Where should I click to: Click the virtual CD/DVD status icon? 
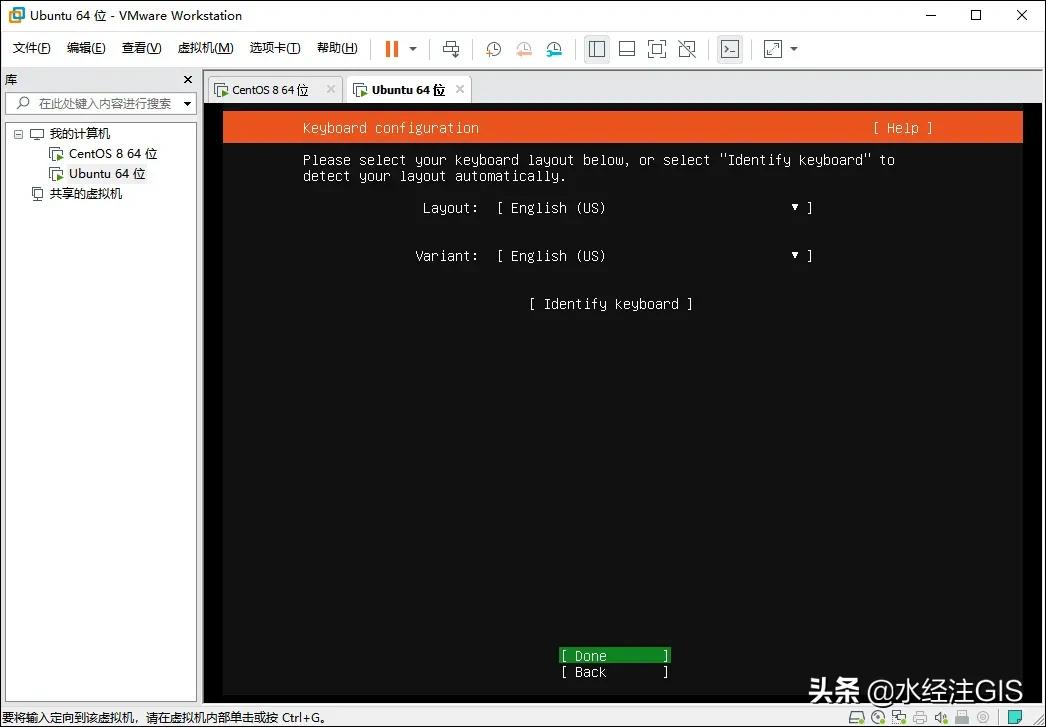point(876,717)
